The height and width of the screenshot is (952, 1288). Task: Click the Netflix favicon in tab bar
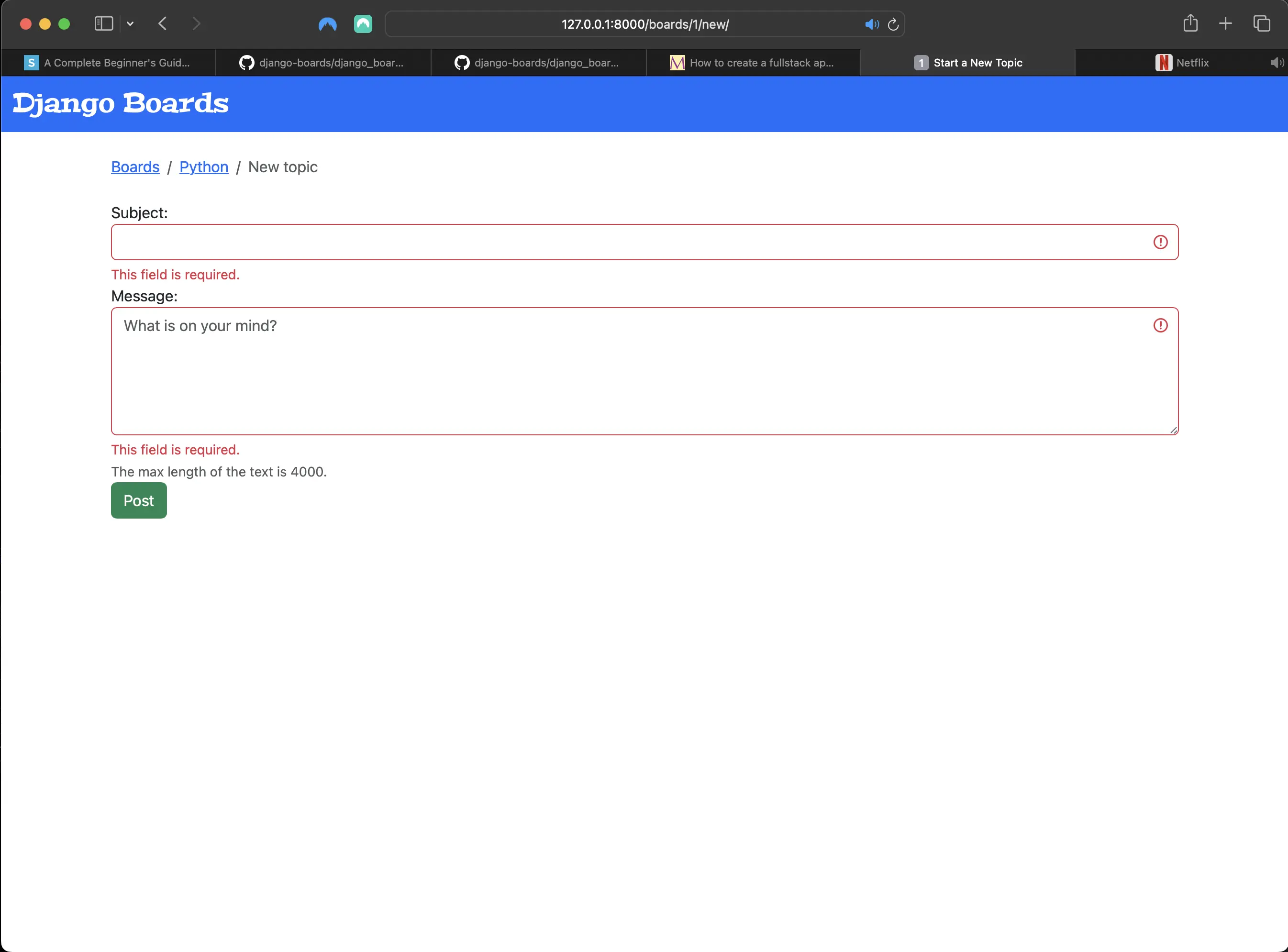click(1164, 63)
